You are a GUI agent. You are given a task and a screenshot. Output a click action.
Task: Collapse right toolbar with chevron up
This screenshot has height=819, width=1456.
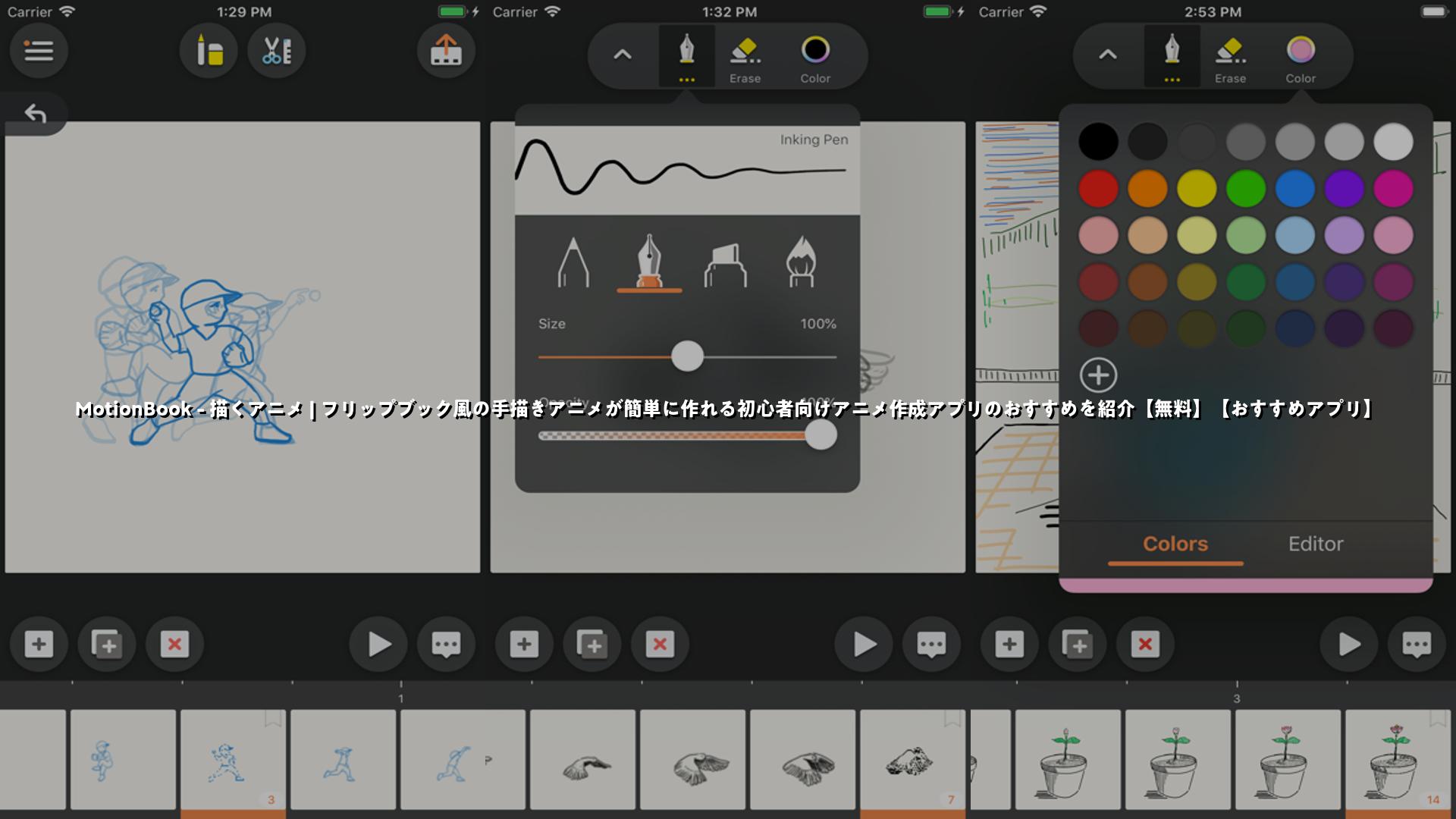[x=1107, y=55]
